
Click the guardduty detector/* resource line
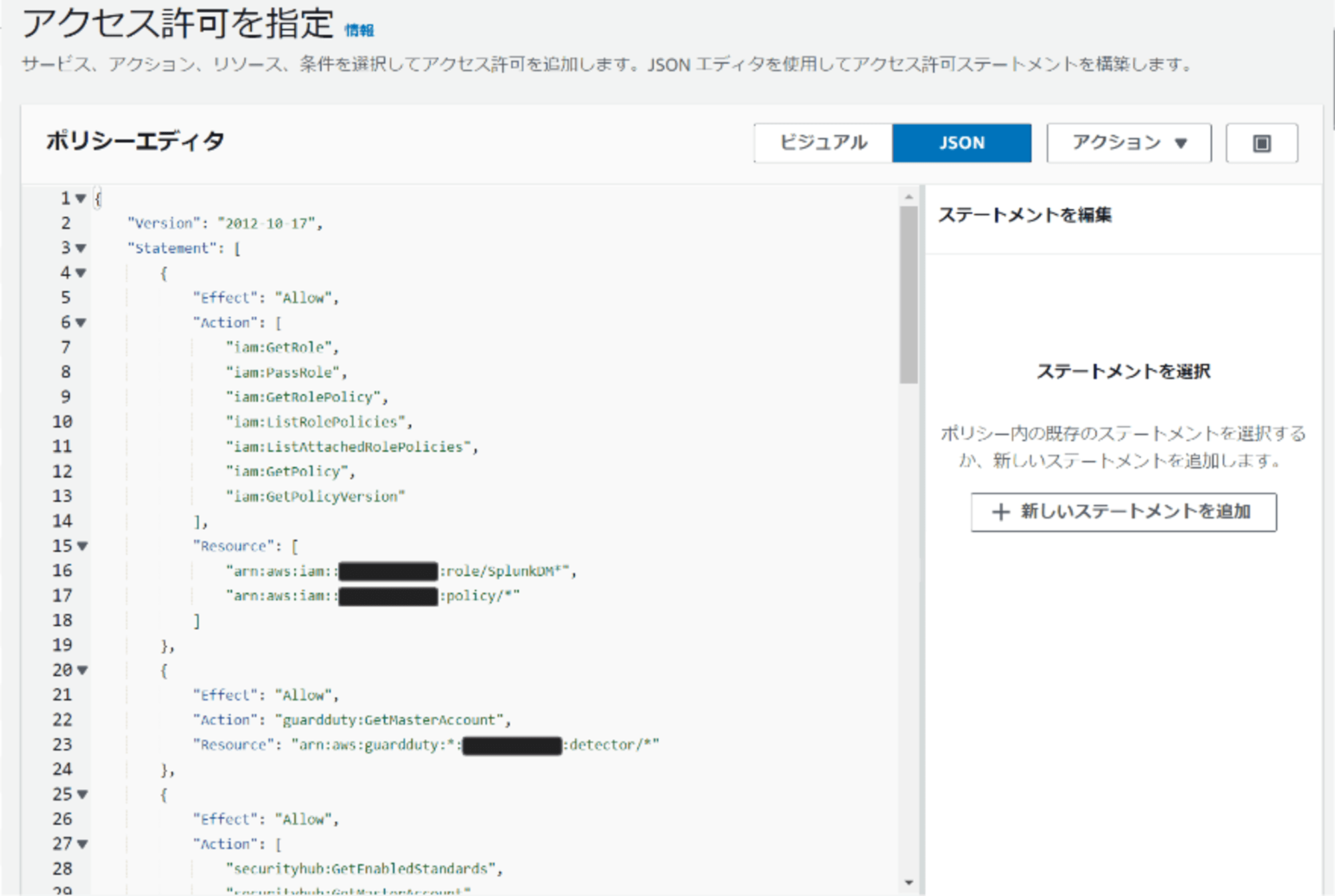point(426,745)
